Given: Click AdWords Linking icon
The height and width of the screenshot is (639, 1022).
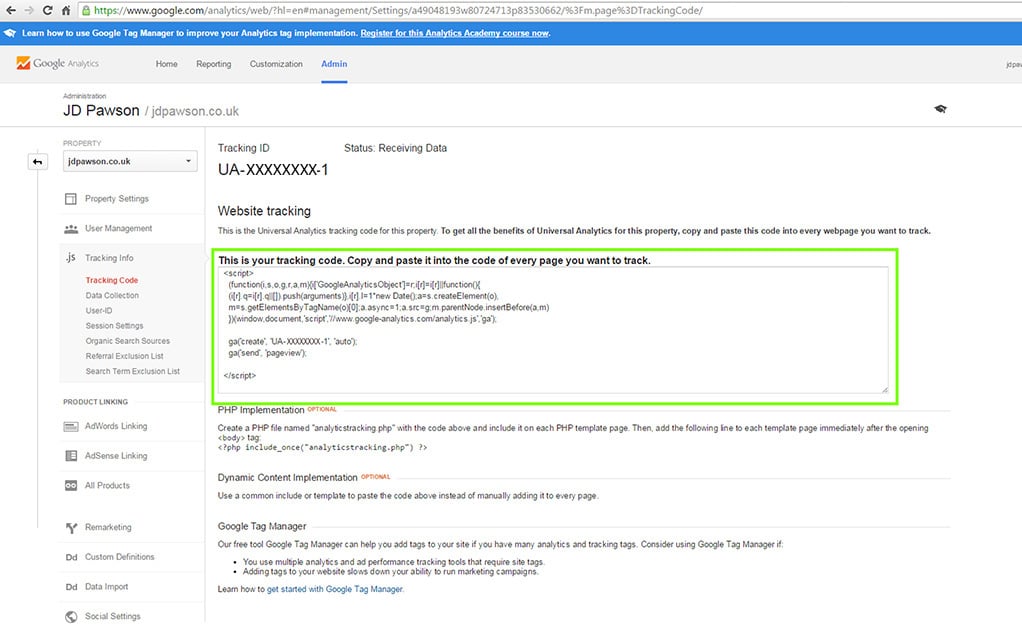Looking at the screenshot, I should [x=71, y=426].
